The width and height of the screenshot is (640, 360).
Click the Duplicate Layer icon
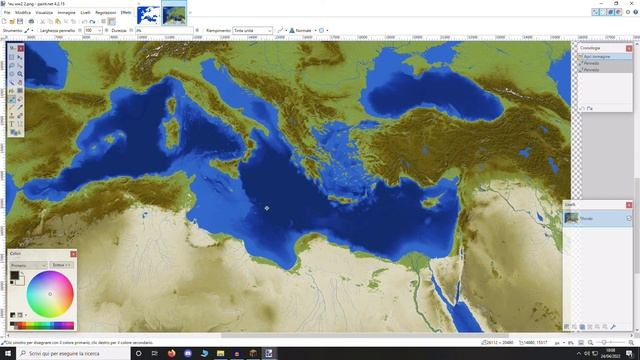coord(582,327)
